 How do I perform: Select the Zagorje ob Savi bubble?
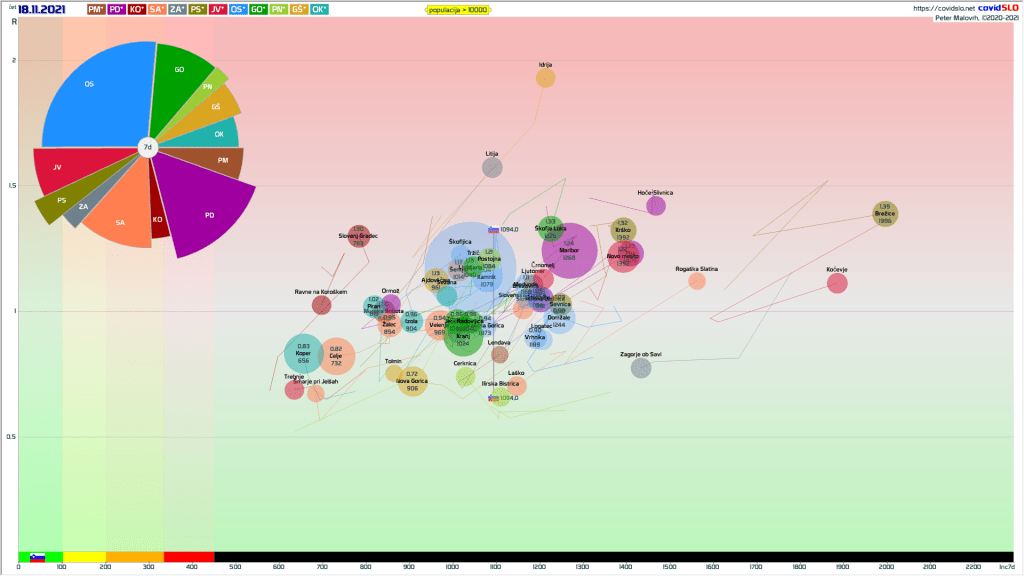(x=641, y=368)
